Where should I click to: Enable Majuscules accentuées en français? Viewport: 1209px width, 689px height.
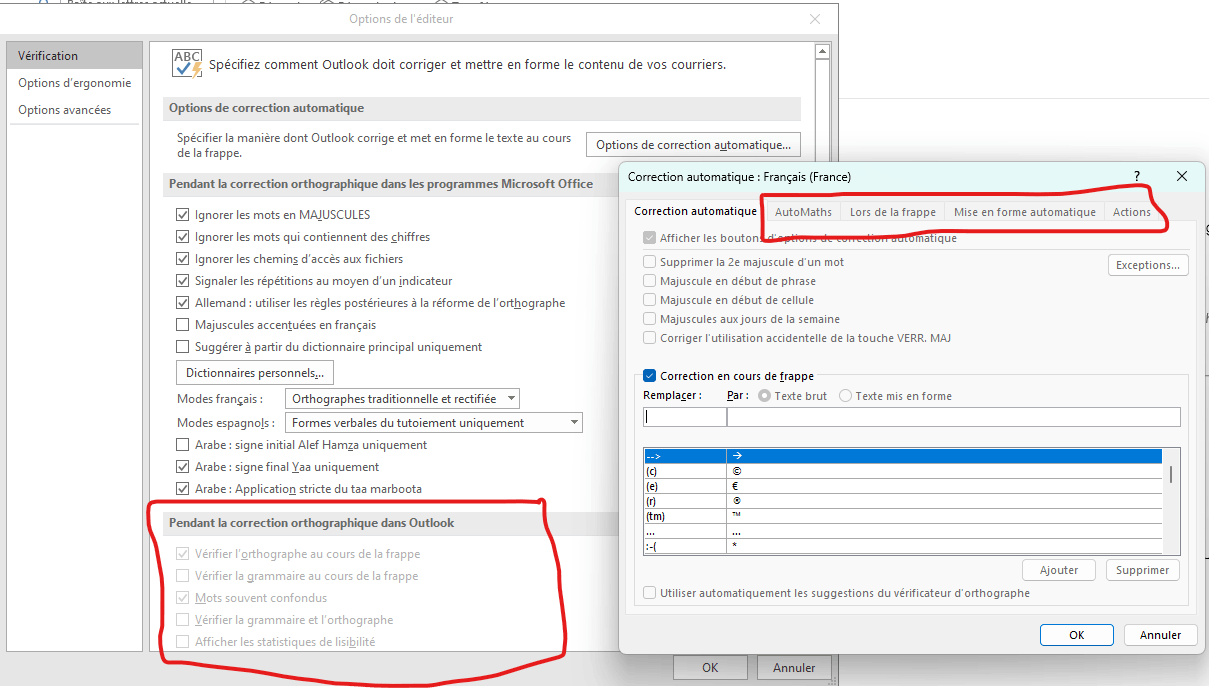(182, 325)
